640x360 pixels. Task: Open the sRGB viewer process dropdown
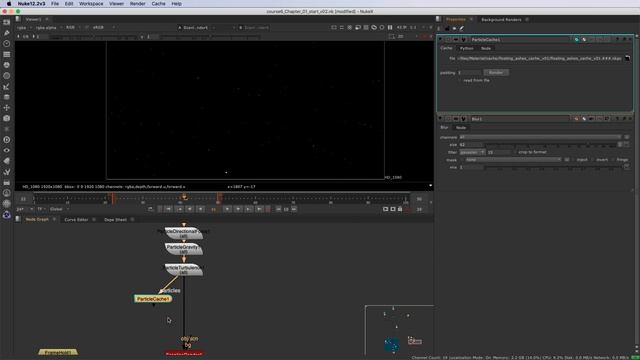point(104,27)
